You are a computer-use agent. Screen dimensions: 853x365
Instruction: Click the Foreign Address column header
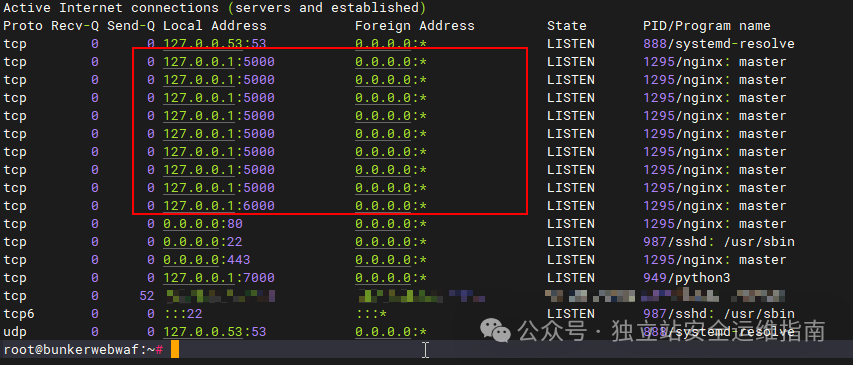click(x=415, y=26)
